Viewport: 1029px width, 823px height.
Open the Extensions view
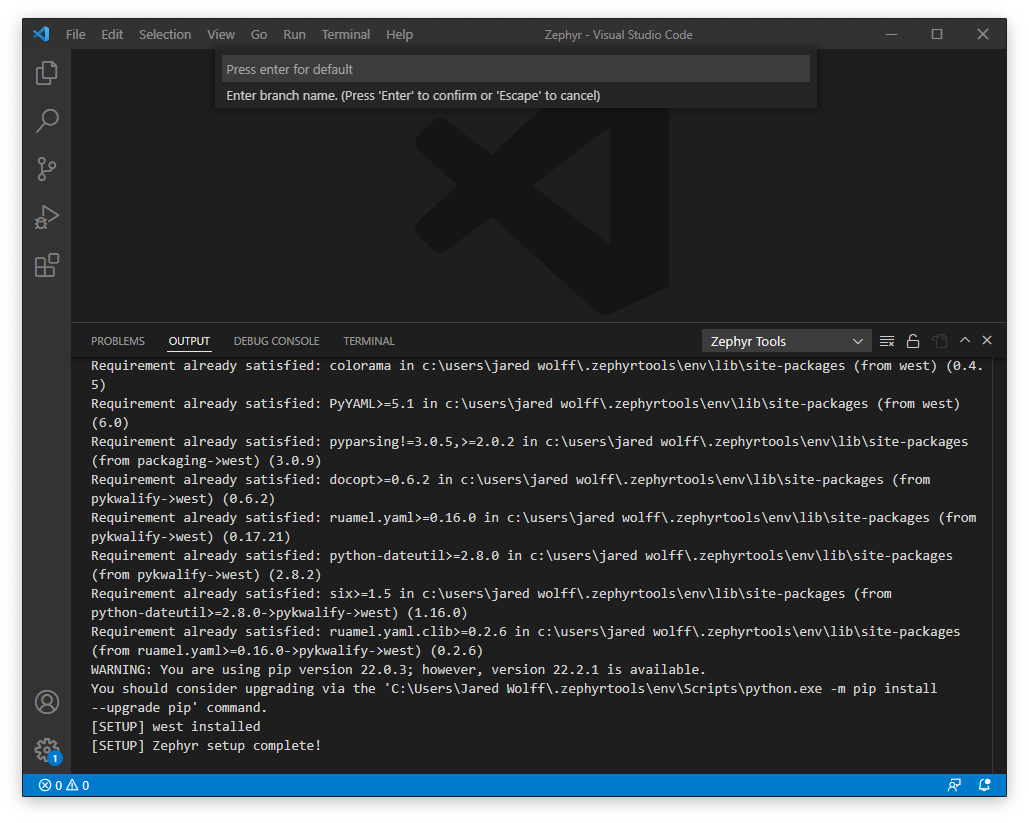(x=47, y=265)
